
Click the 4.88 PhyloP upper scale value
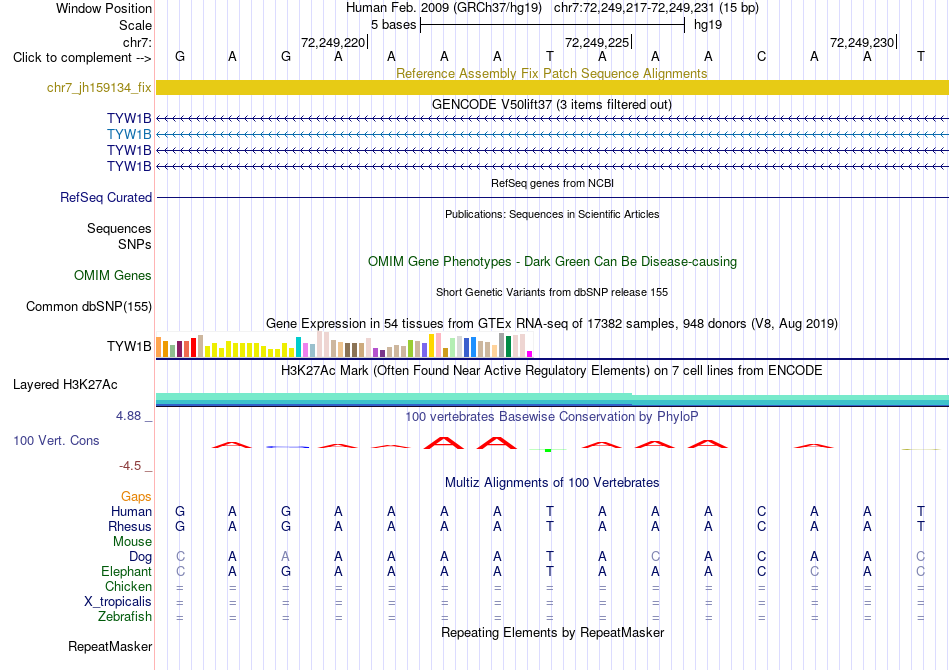[x=128, y=416]
